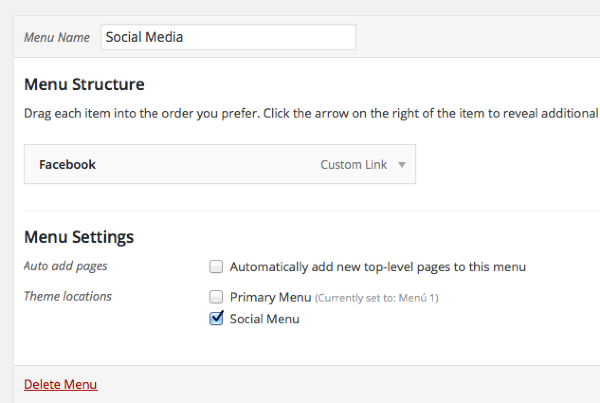Click the 'Social Menu' label text
The image size is (600, 403).
pos(264,319)
